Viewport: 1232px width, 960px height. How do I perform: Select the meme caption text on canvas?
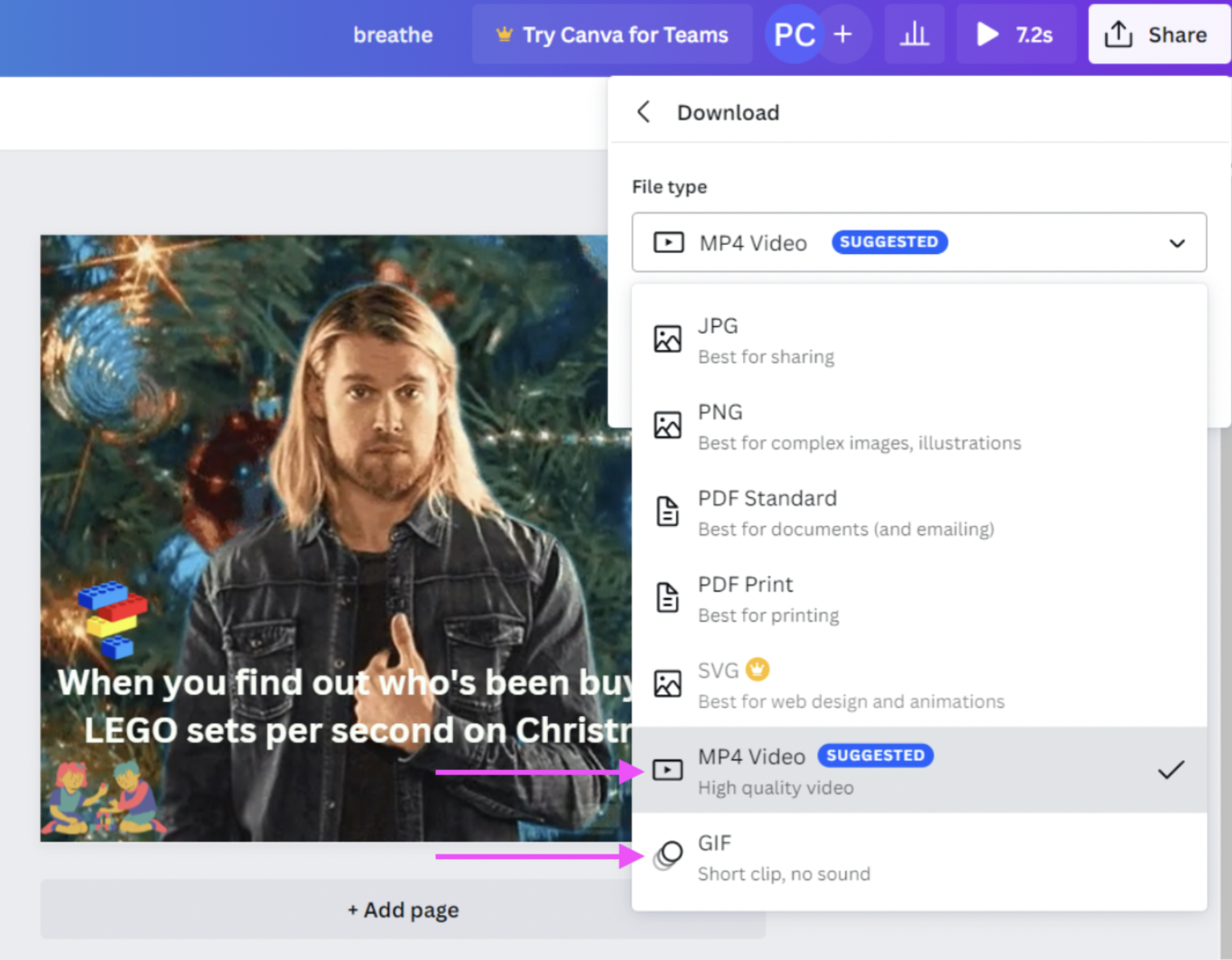tap(345, 706)
